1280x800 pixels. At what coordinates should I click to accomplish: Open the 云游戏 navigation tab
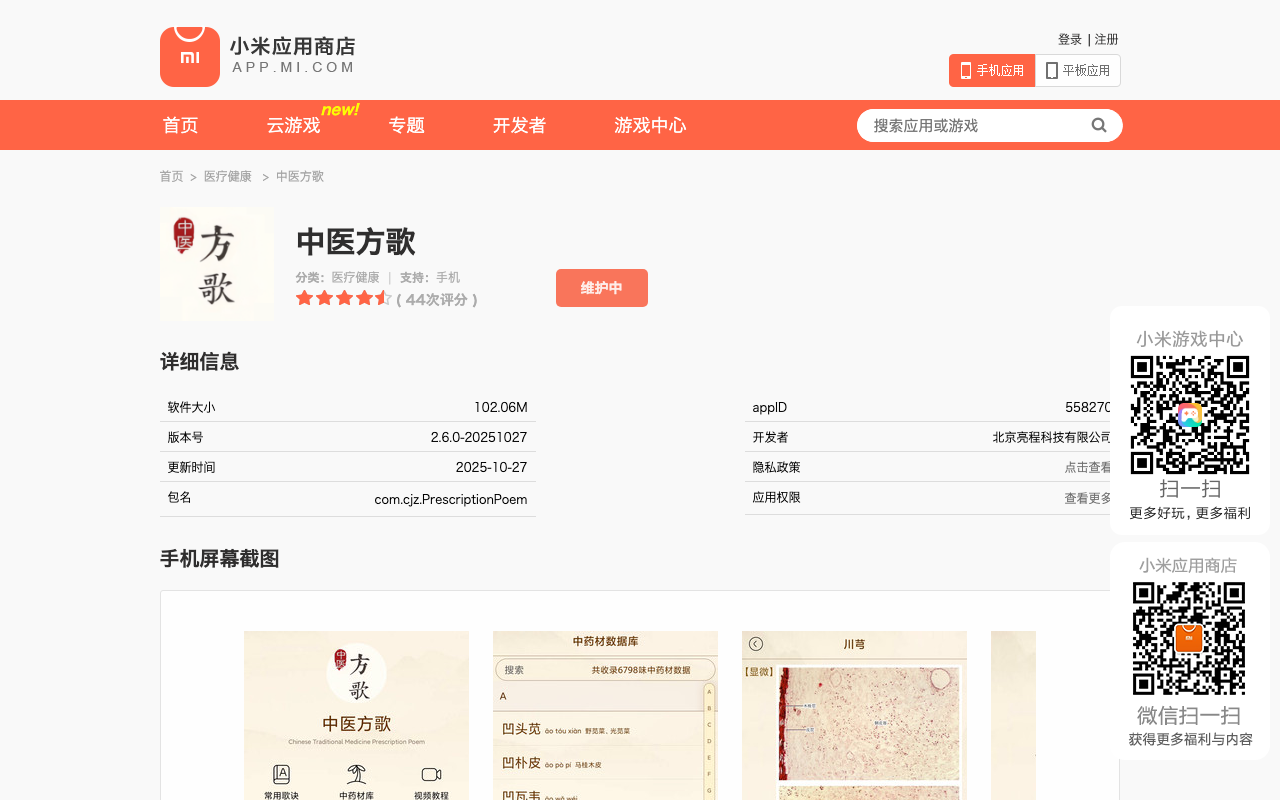pyautogui.click(x=293, y=125)
